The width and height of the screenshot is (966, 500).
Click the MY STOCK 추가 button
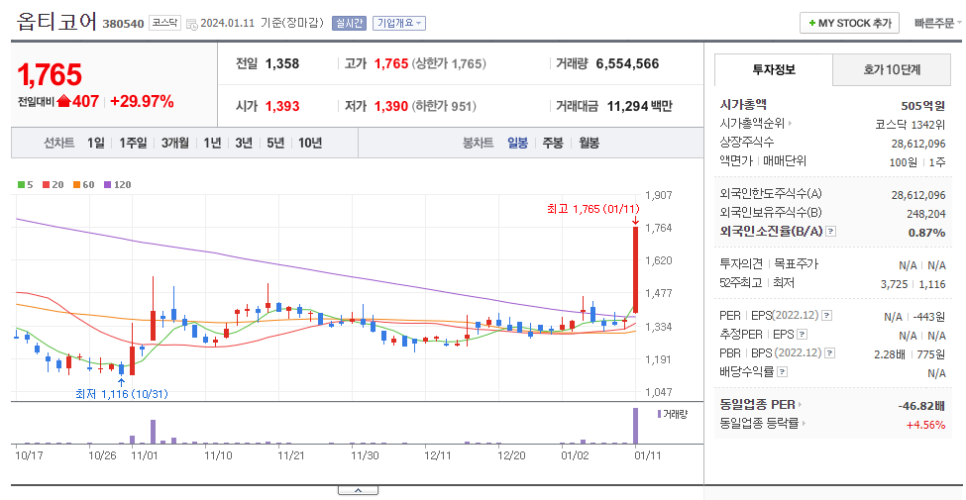tap(850, 23)
